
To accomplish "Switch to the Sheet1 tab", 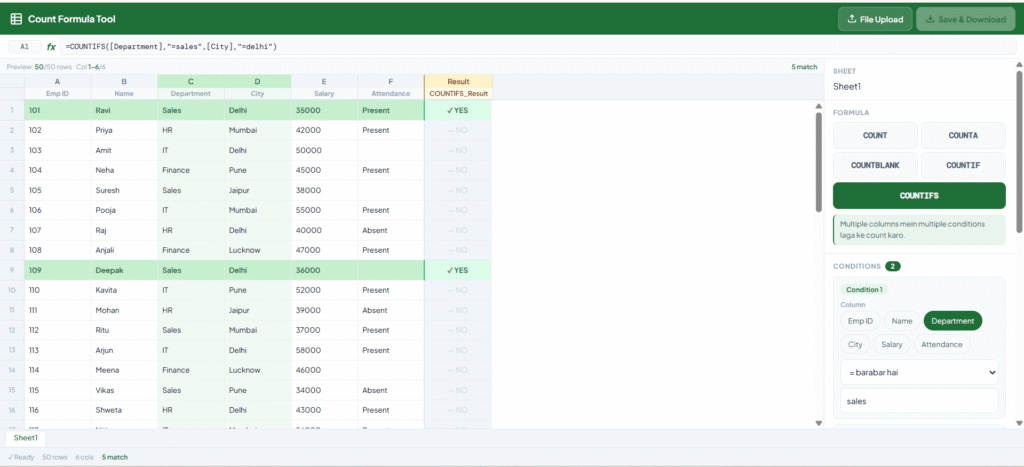I will point(25,438).
